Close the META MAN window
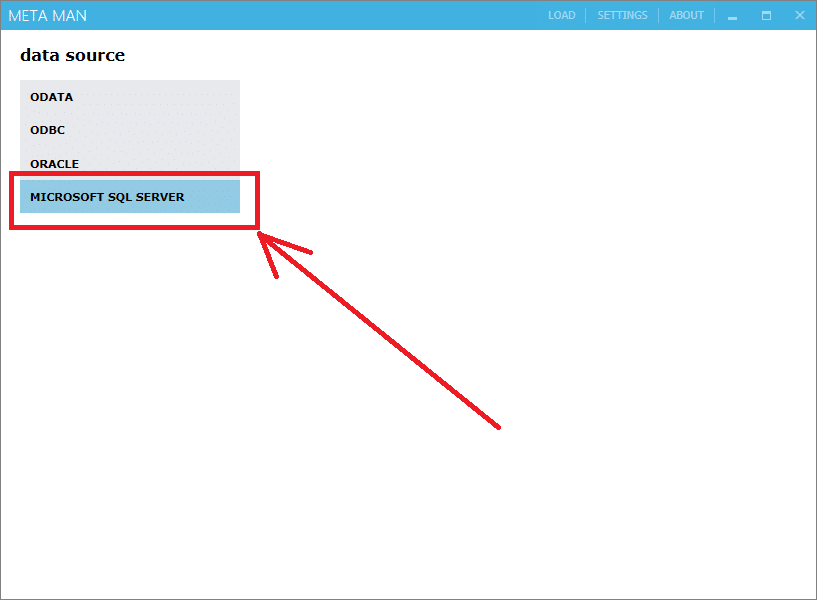 [x=800, y=15]
